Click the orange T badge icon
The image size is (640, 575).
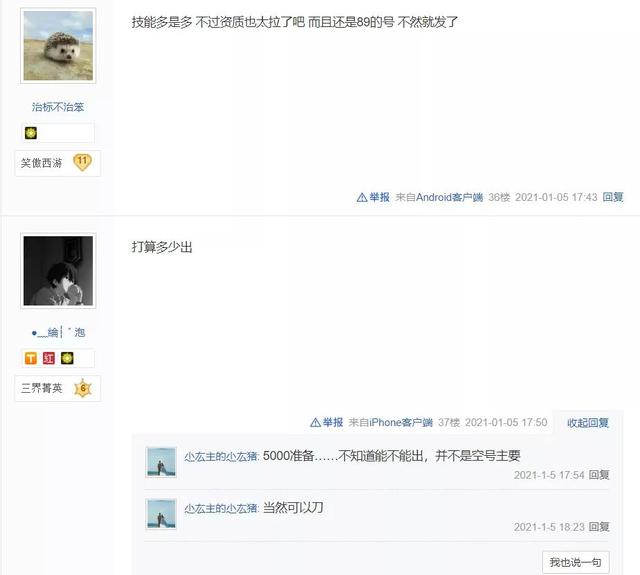[x=31, y=358]
